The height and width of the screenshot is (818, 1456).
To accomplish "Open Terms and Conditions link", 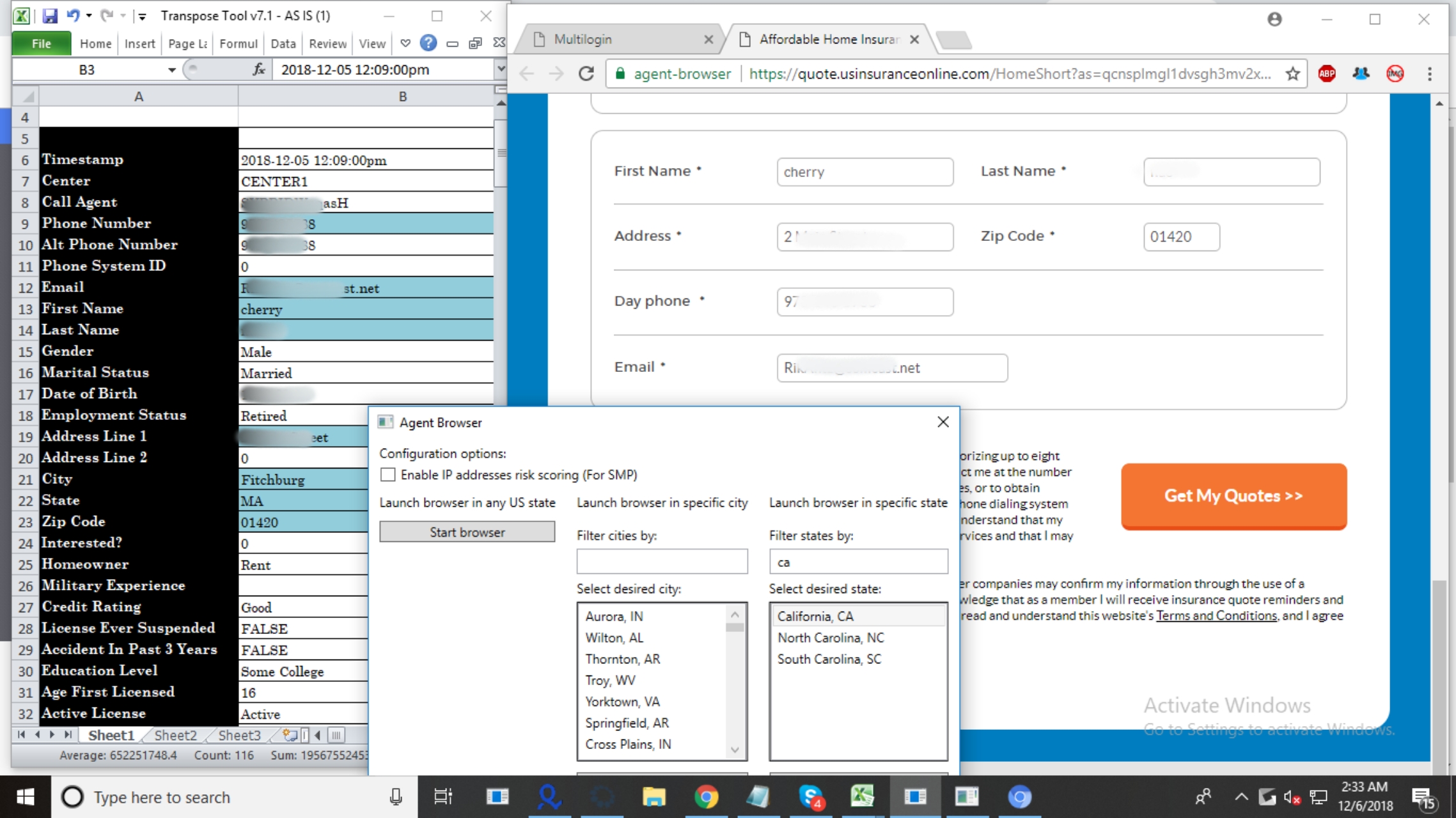I will [1216, 616].
